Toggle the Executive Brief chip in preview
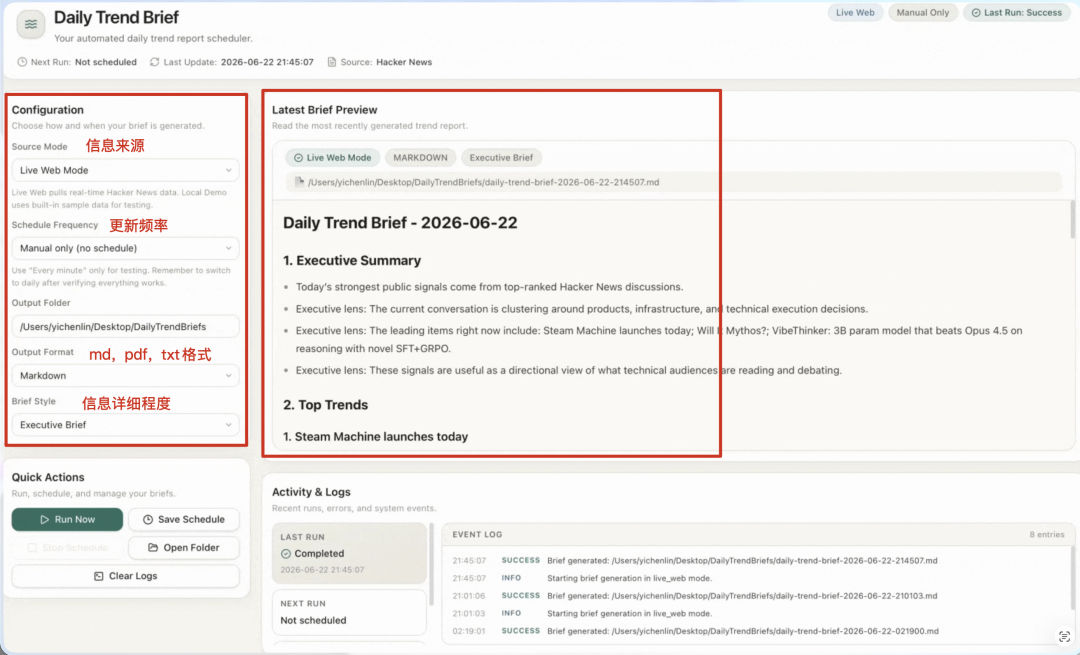 click(501, 158)
